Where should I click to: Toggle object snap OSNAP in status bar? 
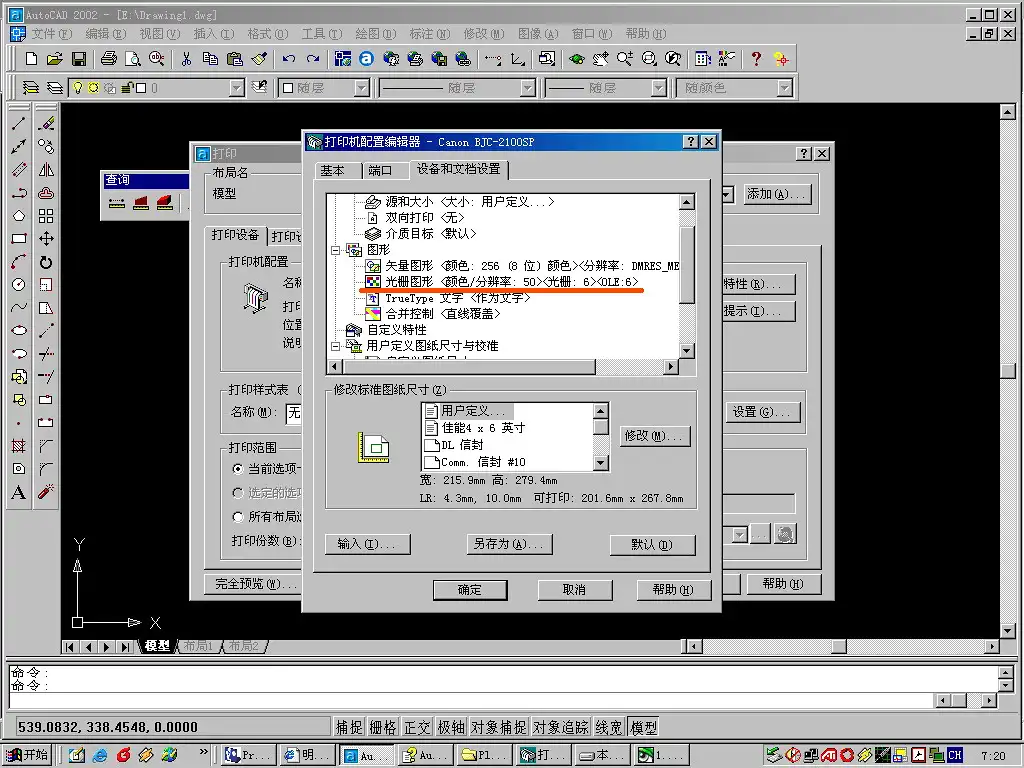tap(498, 727)
